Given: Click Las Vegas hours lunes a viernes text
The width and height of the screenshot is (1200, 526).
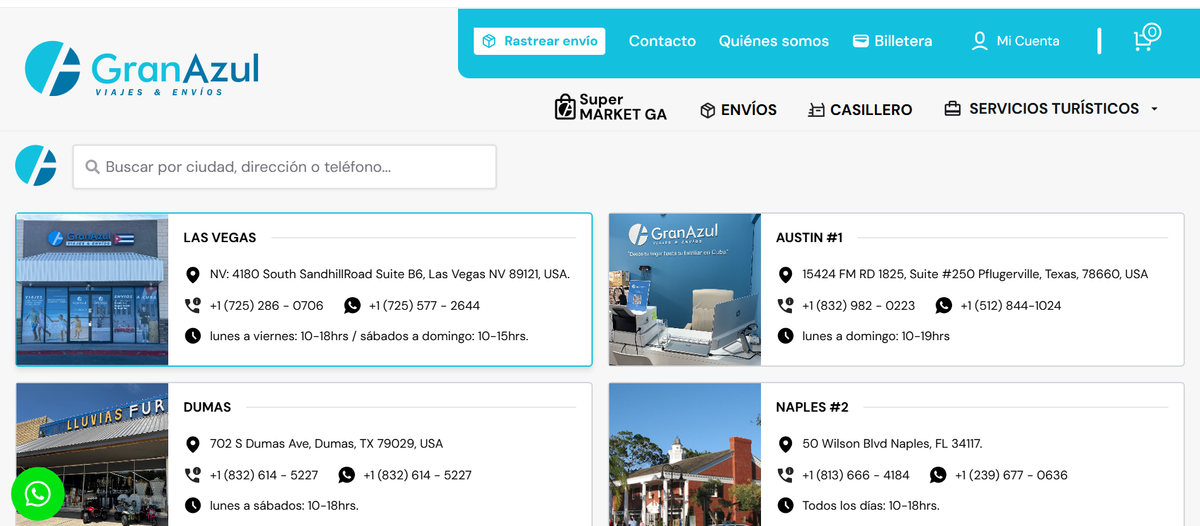Looking at the screenshot, I should click(369, 336).
